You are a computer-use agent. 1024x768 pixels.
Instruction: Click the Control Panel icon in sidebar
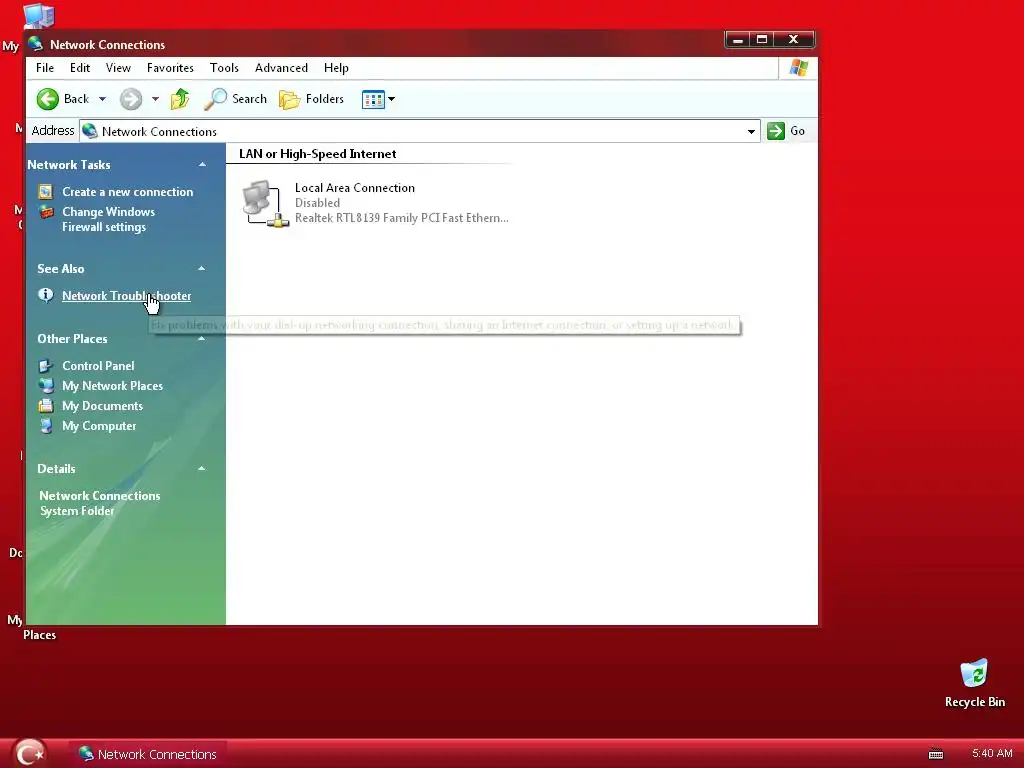[x=46, y=366]
